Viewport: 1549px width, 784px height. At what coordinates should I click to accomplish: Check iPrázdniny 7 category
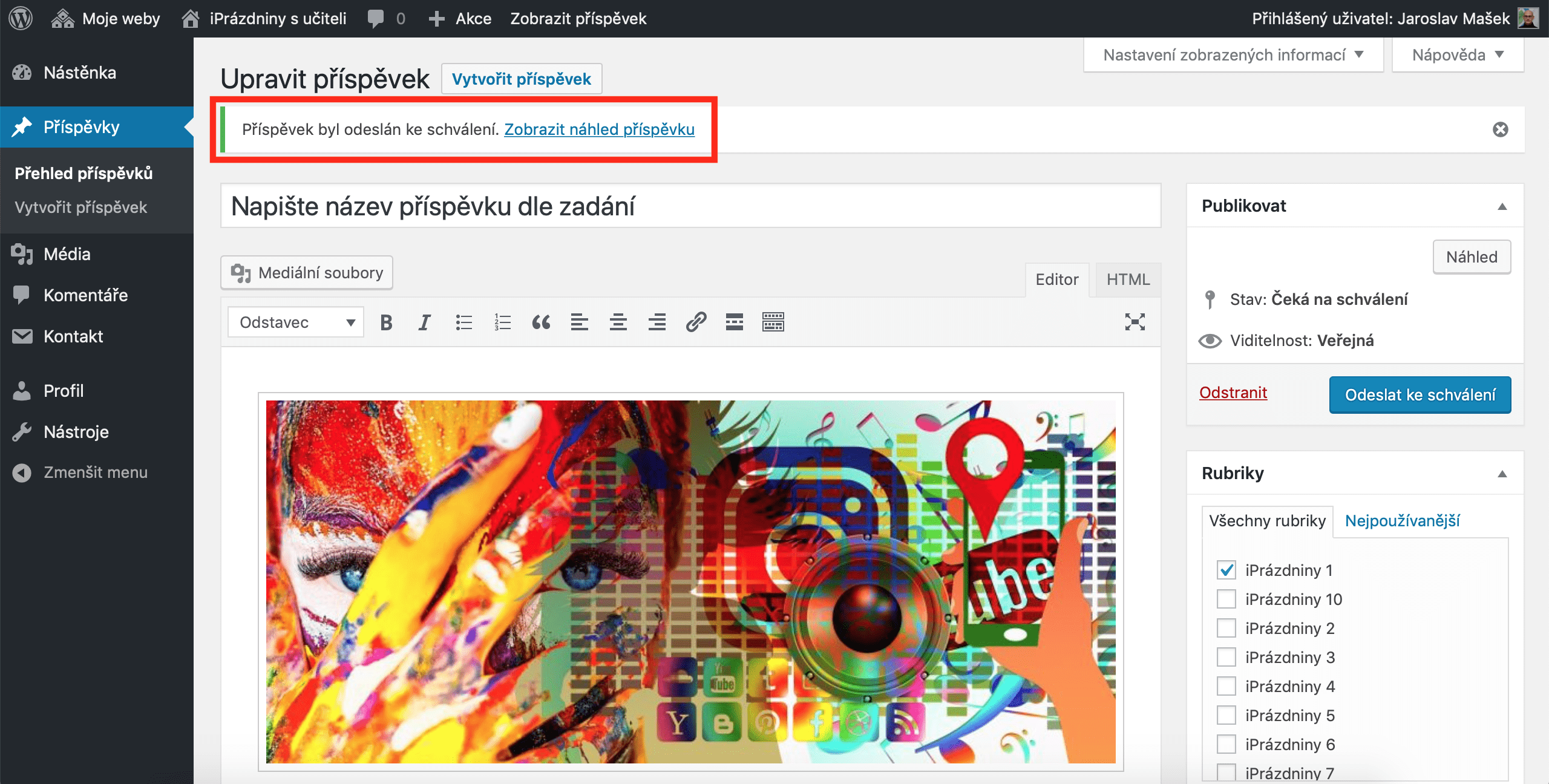coord(1226,773)
